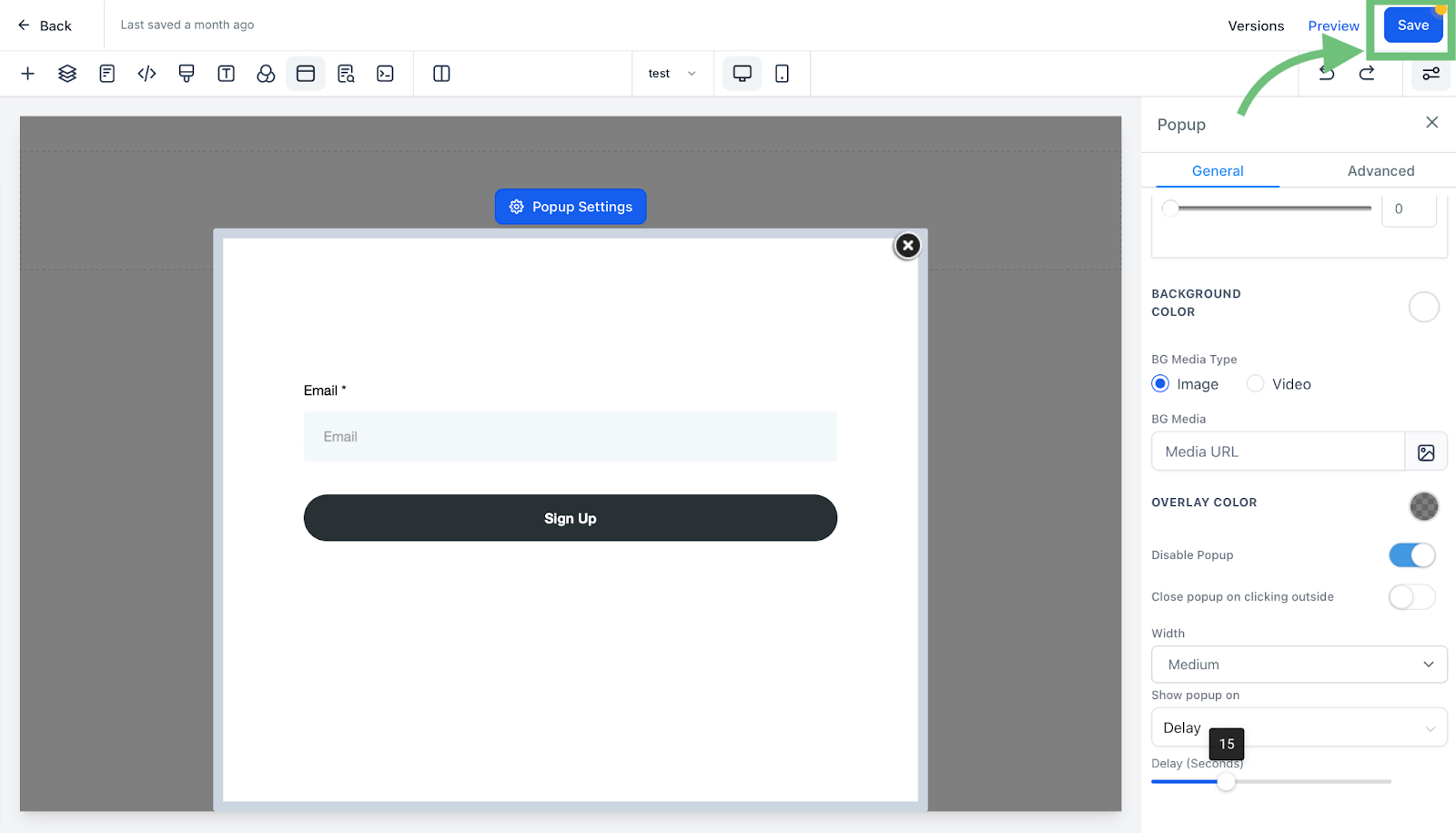Toggle the split column layout icon

click(x=441, y=74)
